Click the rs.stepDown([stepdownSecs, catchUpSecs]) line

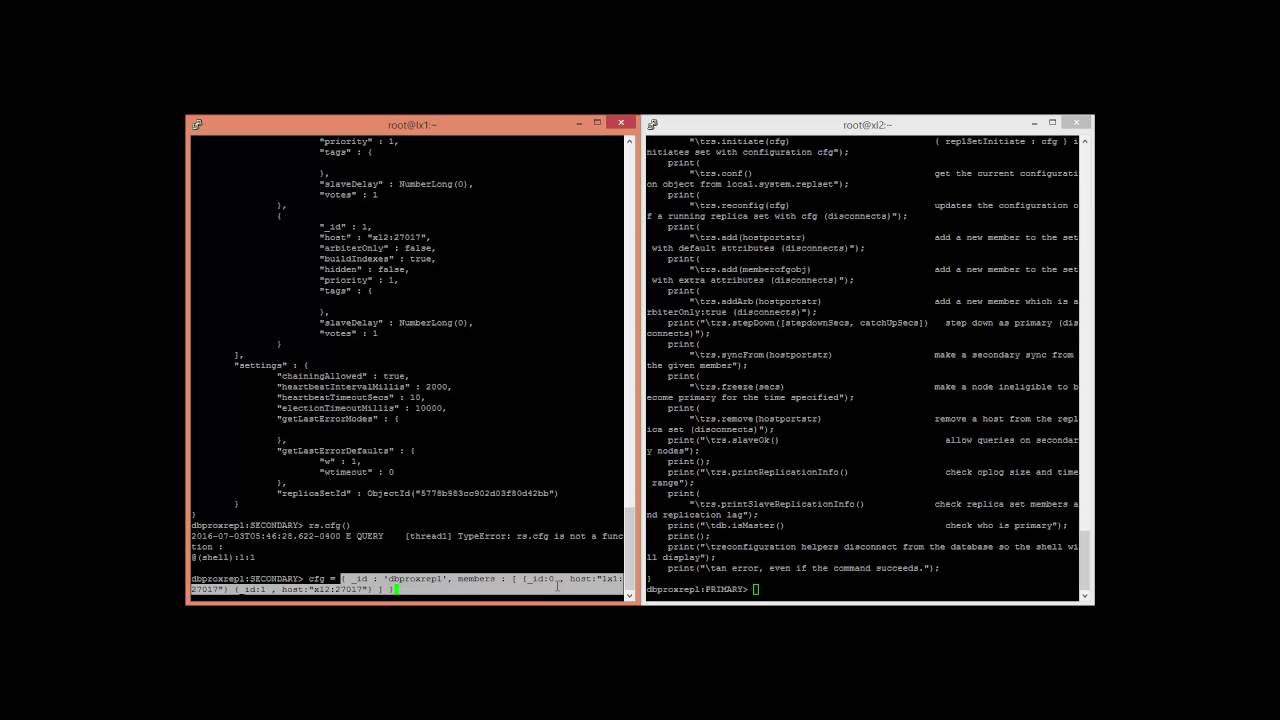point(862,328)
